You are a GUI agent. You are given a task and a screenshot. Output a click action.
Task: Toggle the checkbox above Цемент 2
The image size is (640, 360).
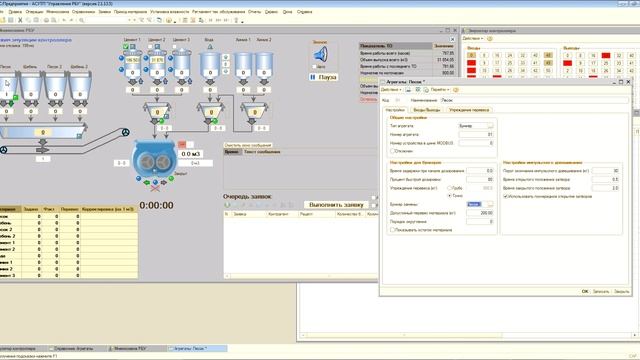pos(150,47)
